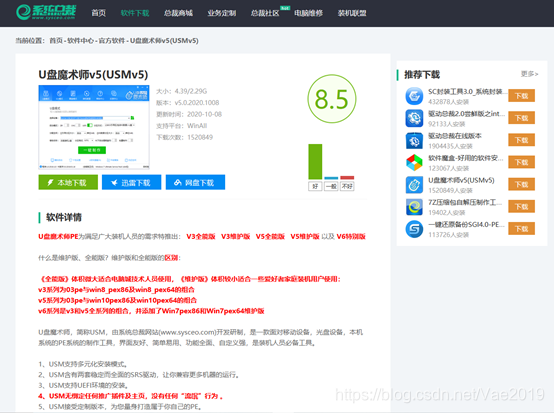This screenshot has height=413, width=554.
Task: Click 432878人安装 install count text
Action: click(448, 102)
